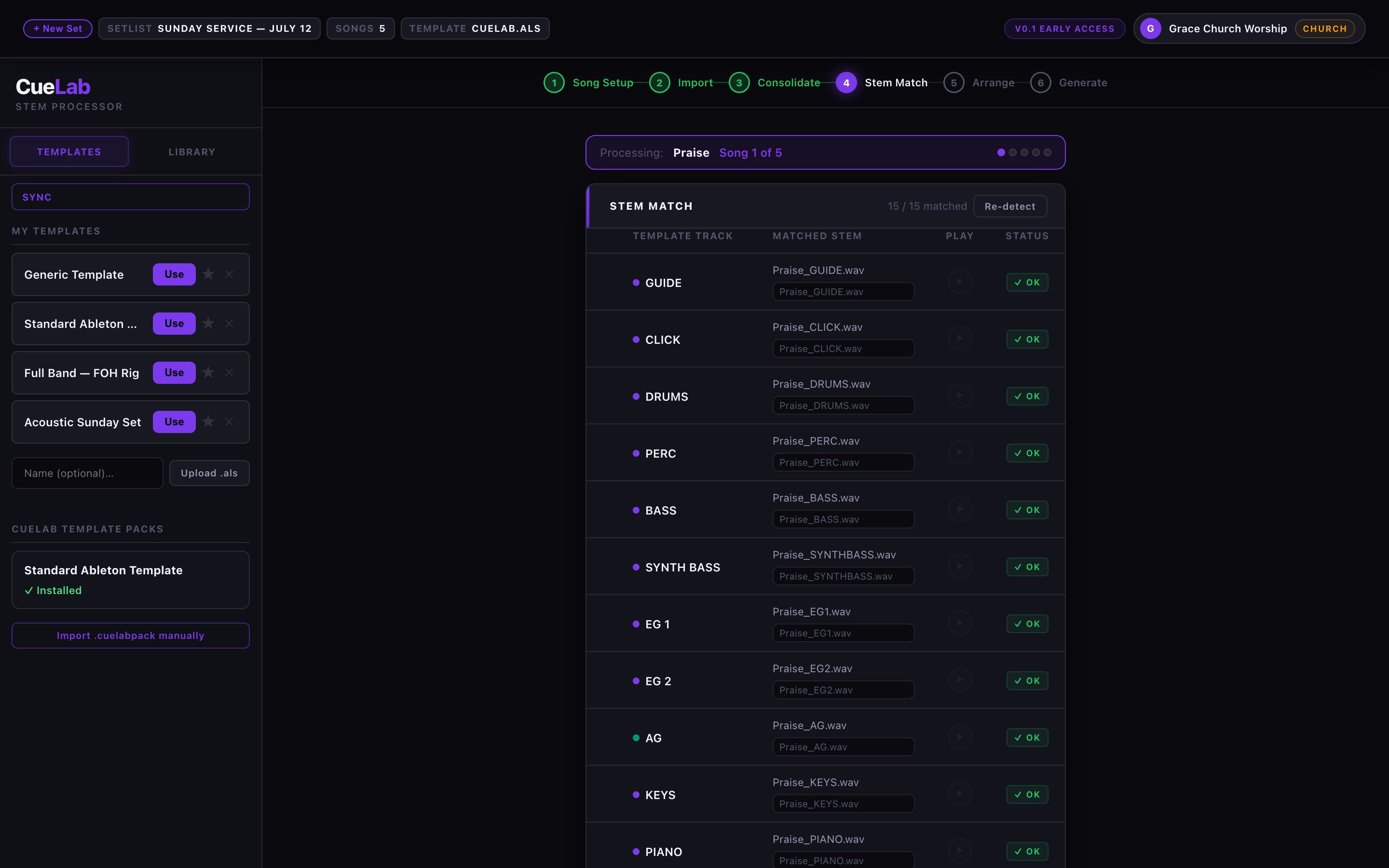Use the Standard Ableton template
The height and width of the screenshot is (868, 1389).
pos(174,323)
